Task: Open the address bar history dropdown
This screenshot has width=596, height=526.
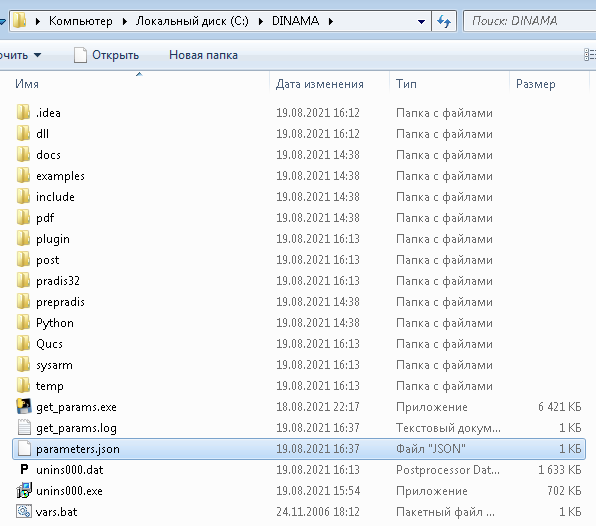Action: (421, 21)
